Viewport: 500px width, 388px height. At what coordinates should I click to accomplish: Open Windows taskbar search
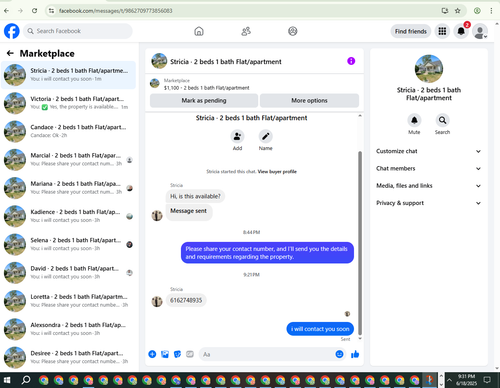[x=26, y=380]
